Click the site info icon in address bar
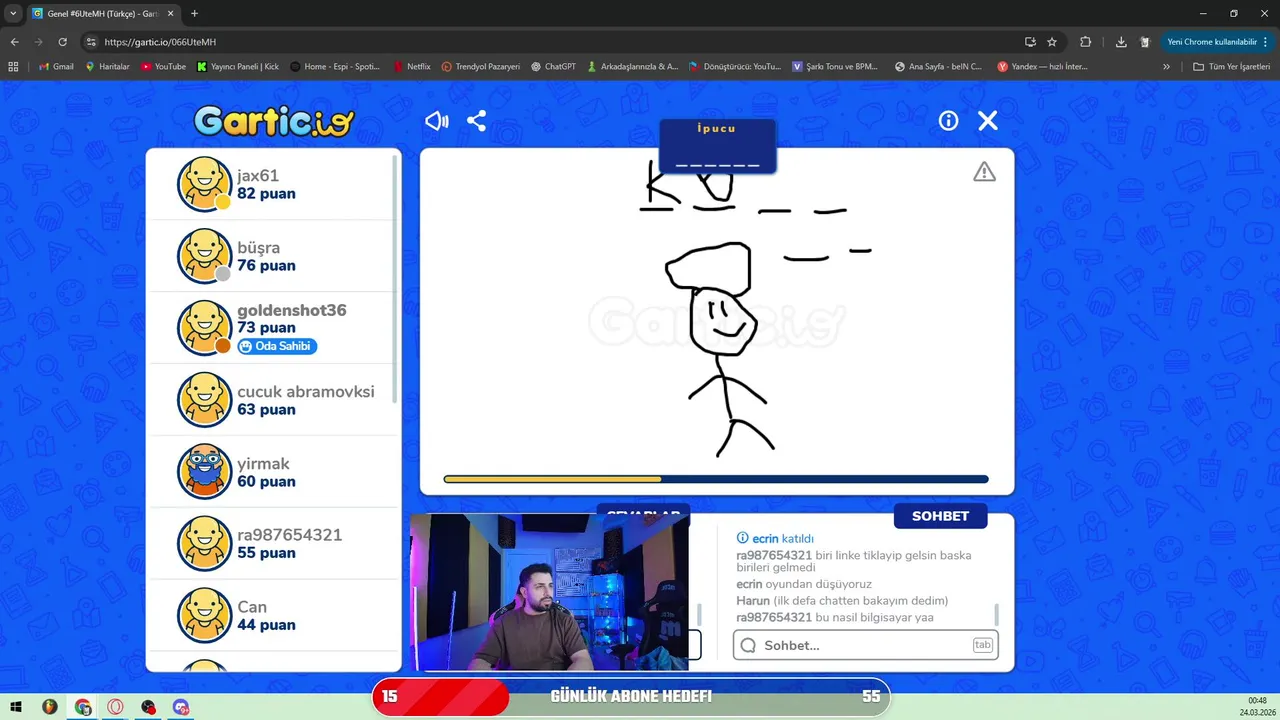The image size is (1280, 720). click(91, 42)
